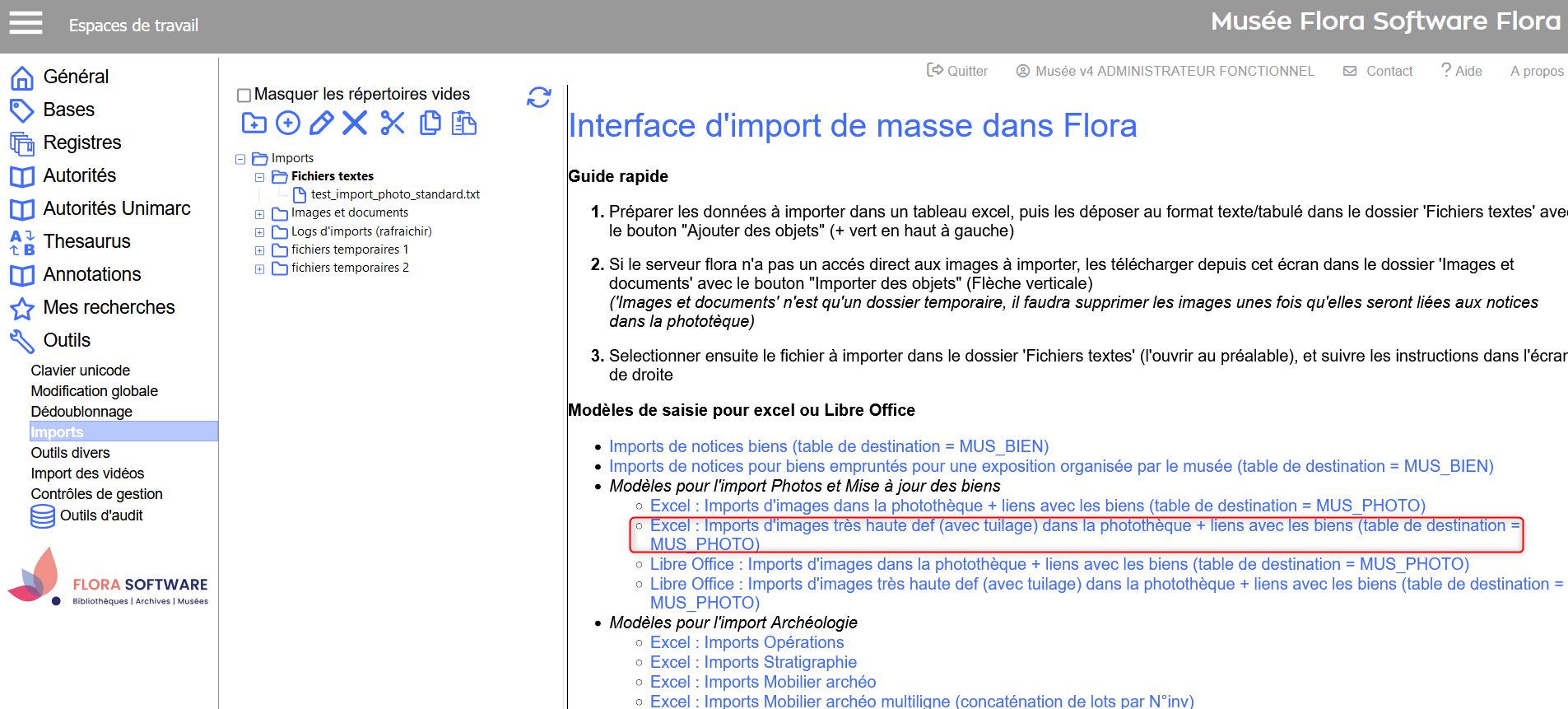
Task: Click the Flora Software logo
Action: click(x=108, y=578)
